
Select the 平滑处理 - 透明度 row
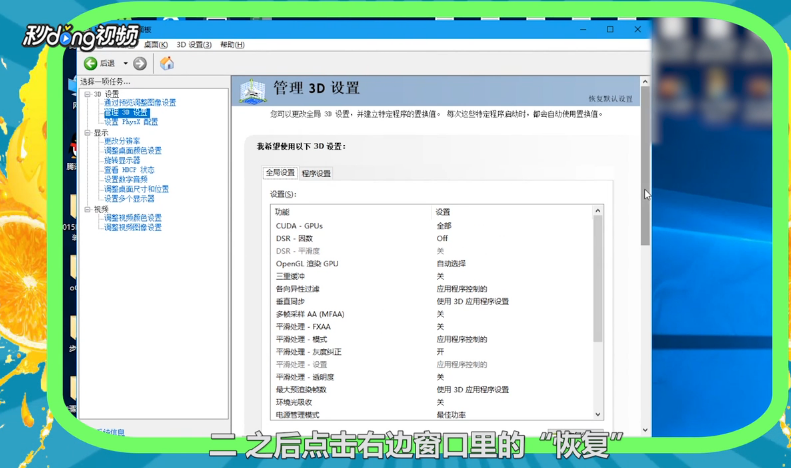click(x=433, y=377)
